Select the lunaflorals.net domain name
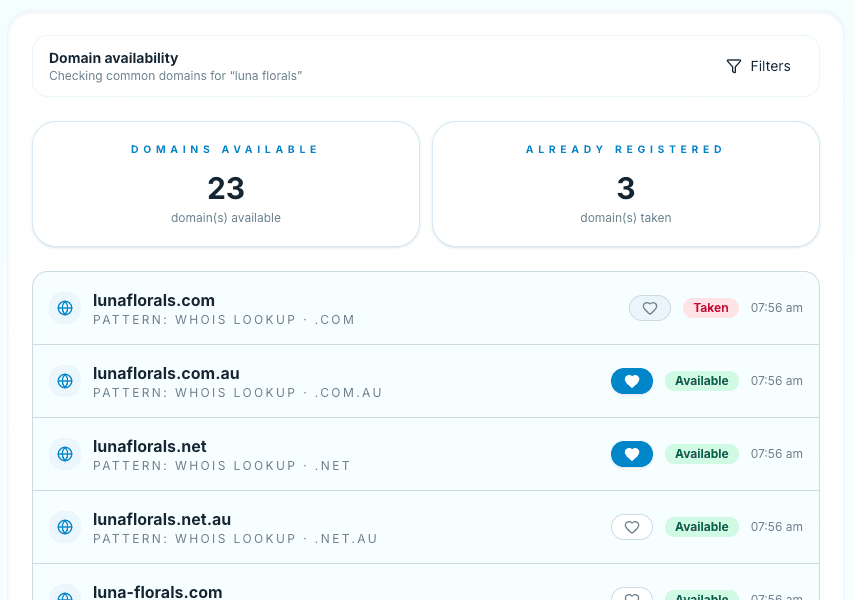This screenshot has height=600, width=854. [x=150, y=446]
